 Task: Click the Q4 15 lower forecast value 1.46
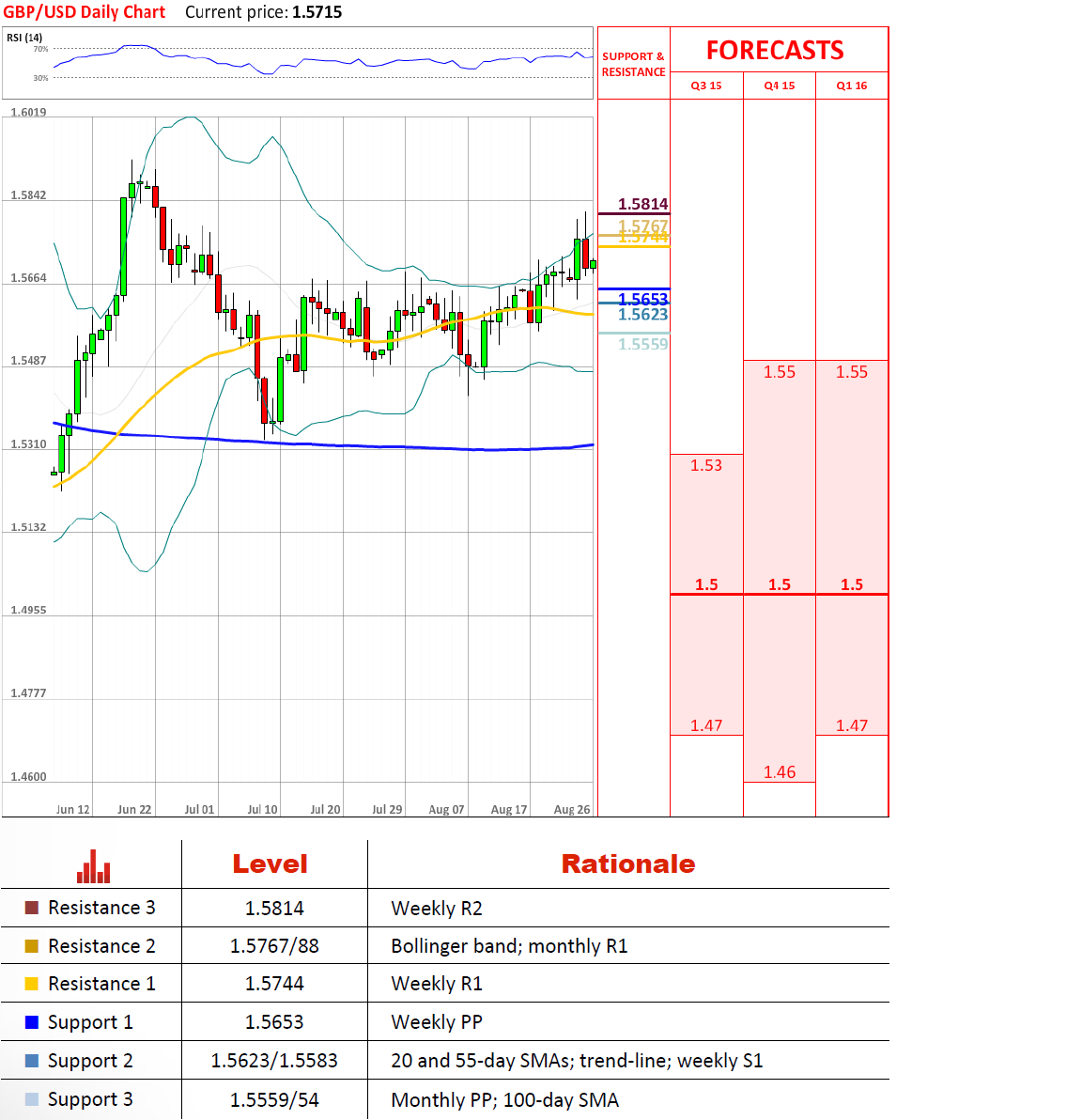tap(780, 772)
